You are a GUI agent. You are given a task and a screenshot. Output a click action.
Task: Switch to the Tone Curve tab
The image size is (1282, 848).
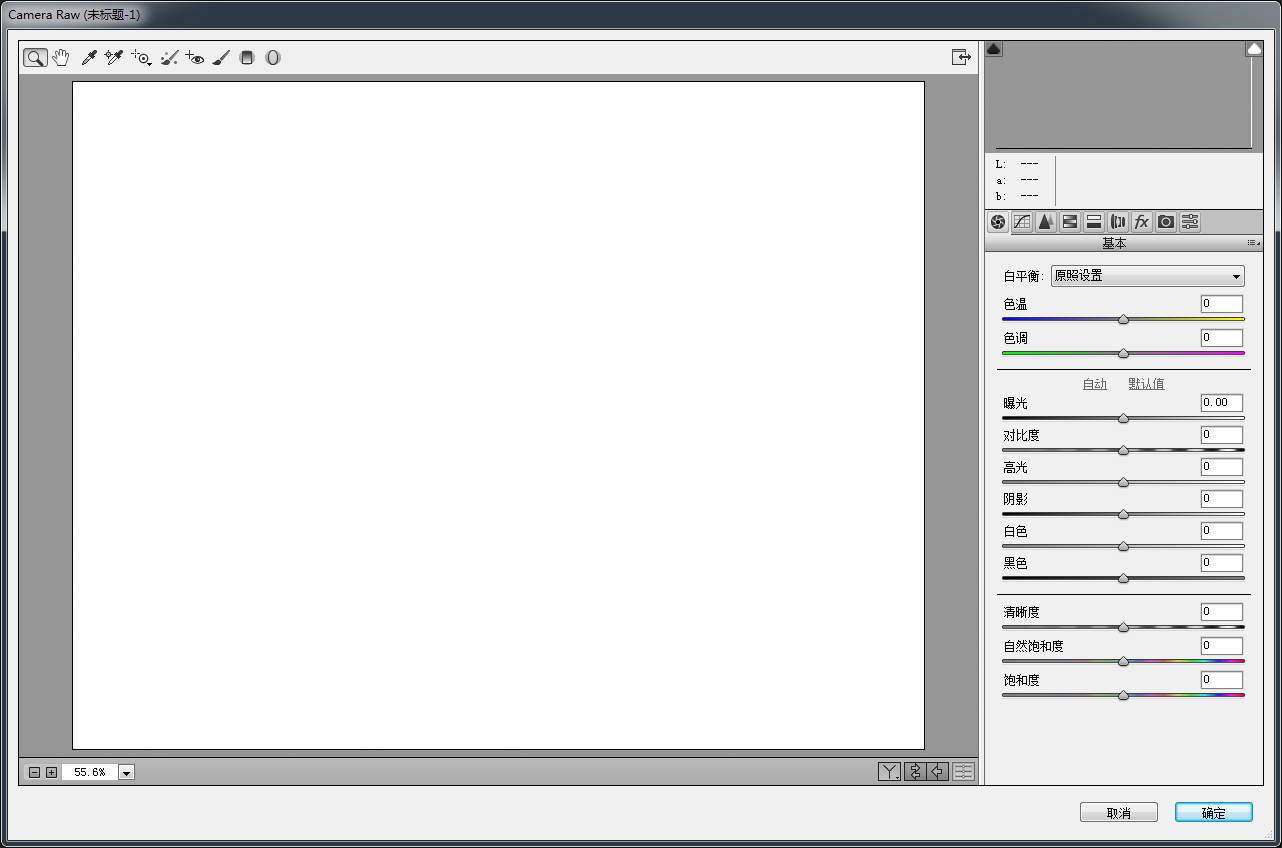tap(1022, 222)
